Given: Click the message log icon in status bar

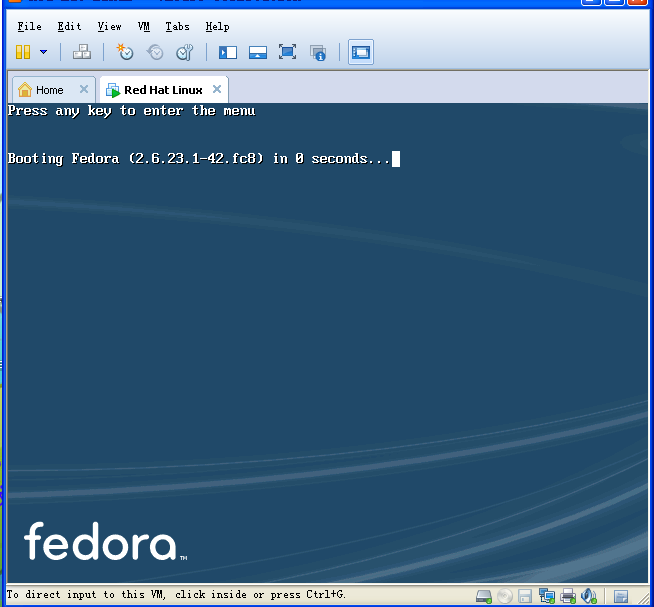Looking at the screenshot, I should (x=621, y=597).
